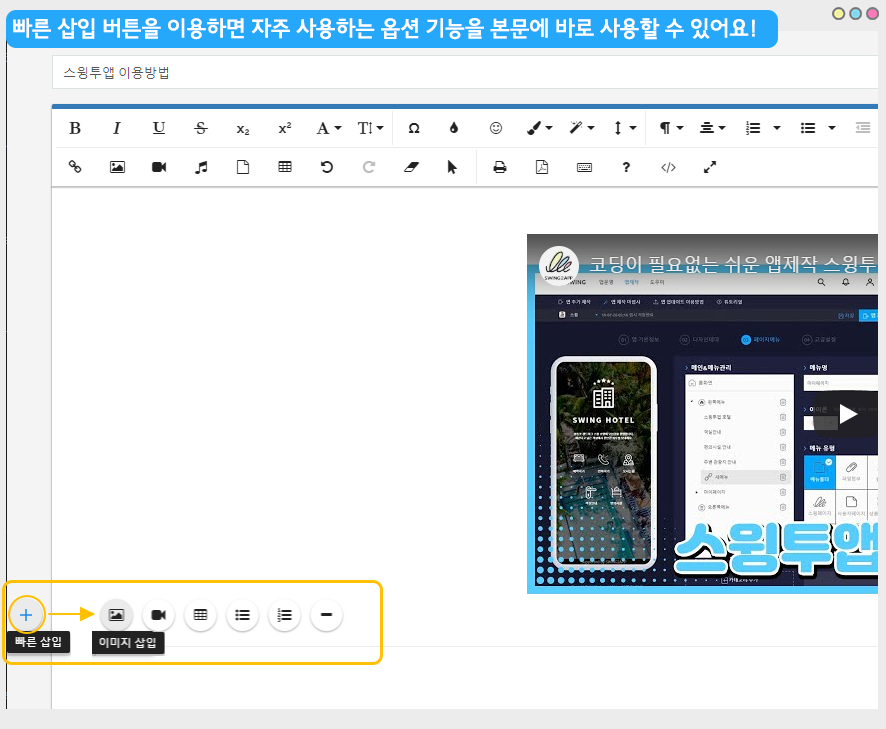The image size is (886, 729).
Task: Open the font family dropdown
Action: pos(328,128)
